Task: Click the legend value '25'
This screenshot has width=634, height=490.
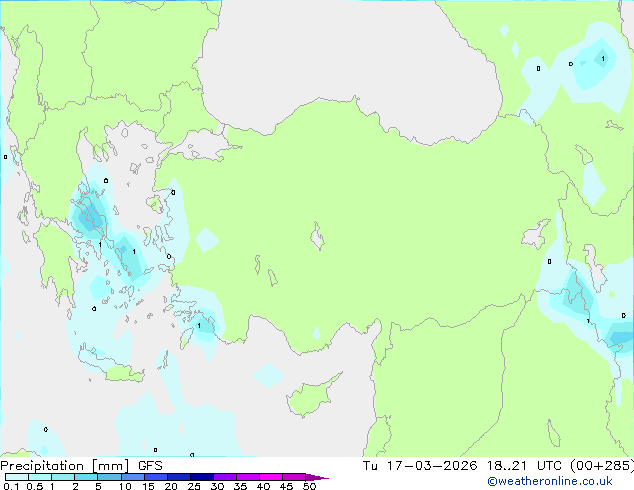Action: 194,486
